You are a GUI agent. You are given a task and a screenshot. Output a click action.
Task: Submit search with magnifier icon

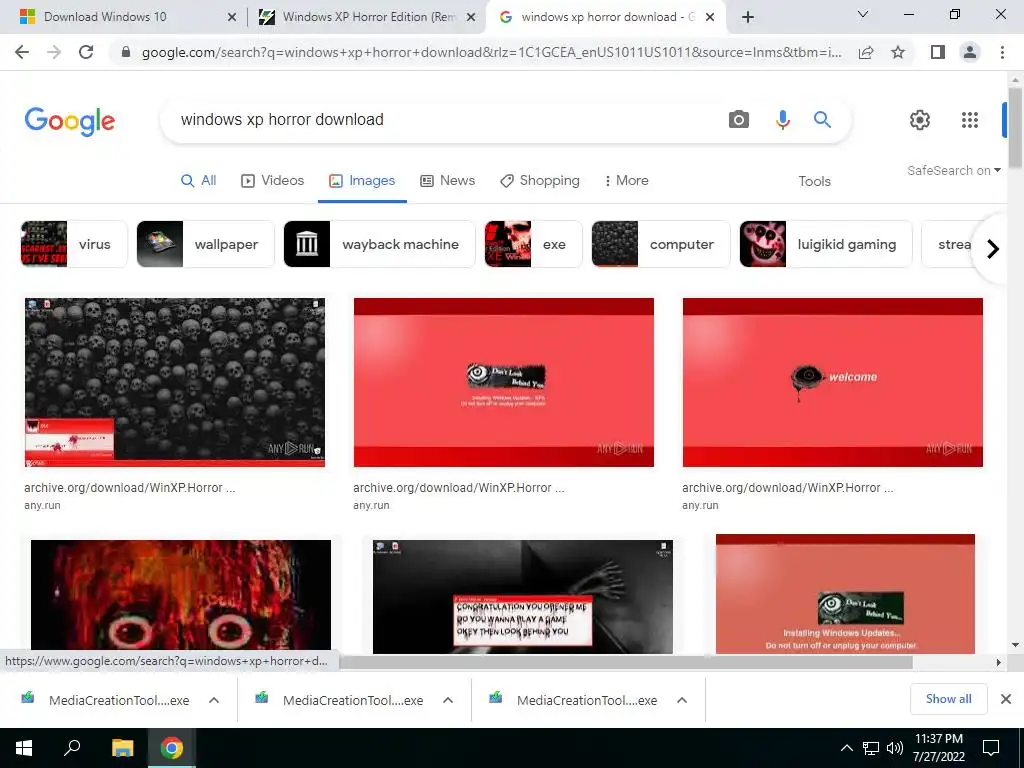point(822,120)
